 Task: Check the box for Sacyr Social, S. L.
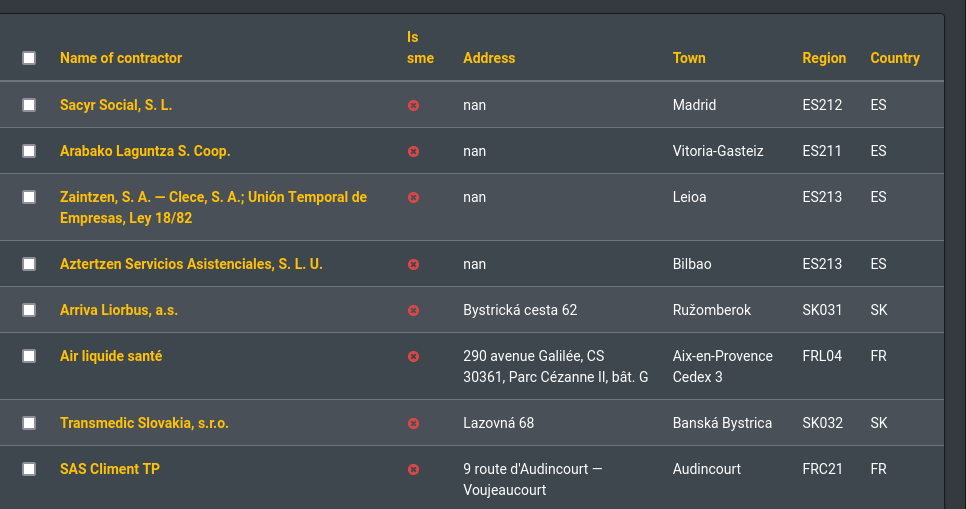(x=29, y=105)
